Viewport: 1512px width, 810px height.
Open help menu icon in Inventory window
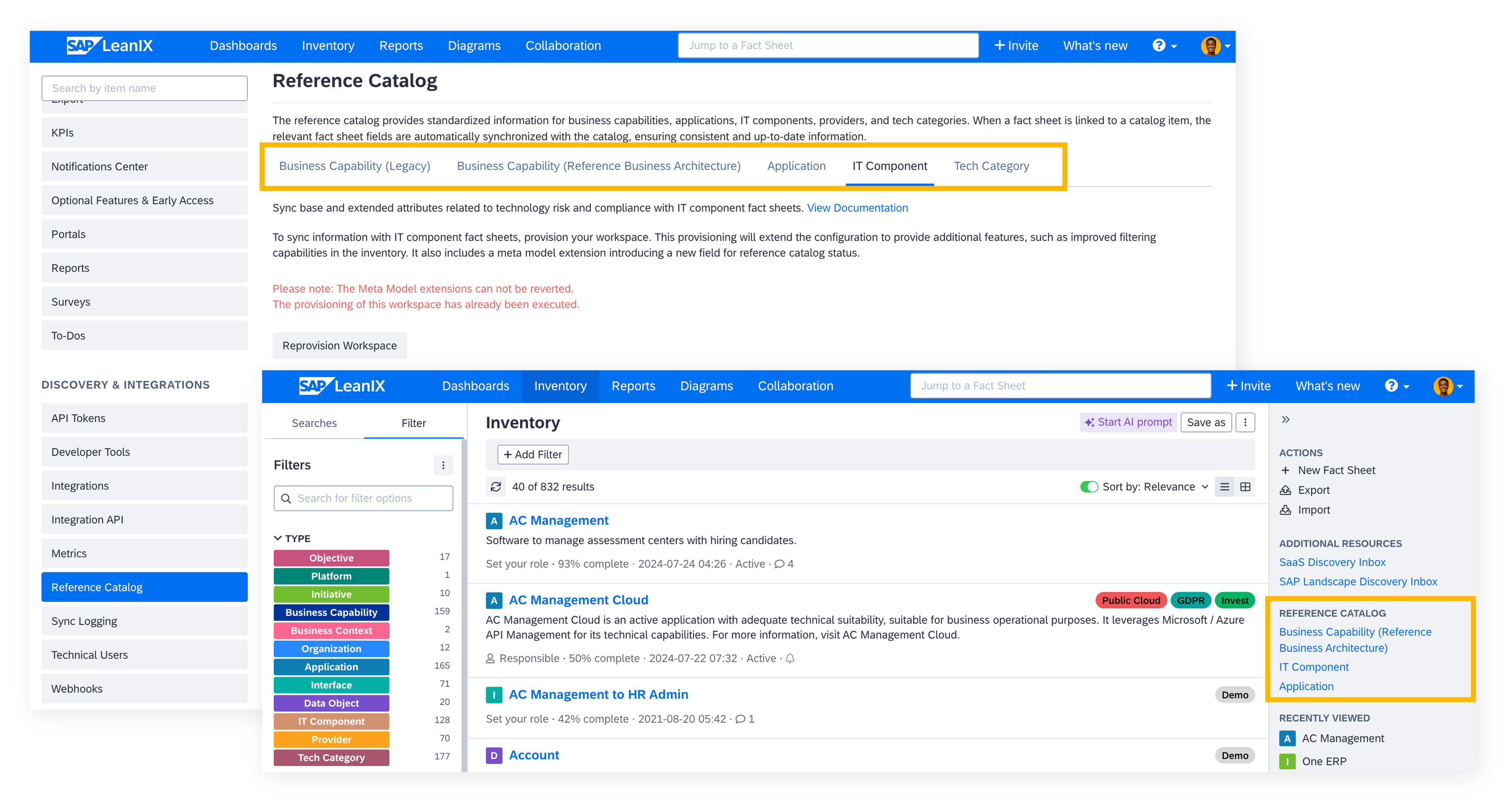[1391, 385]
